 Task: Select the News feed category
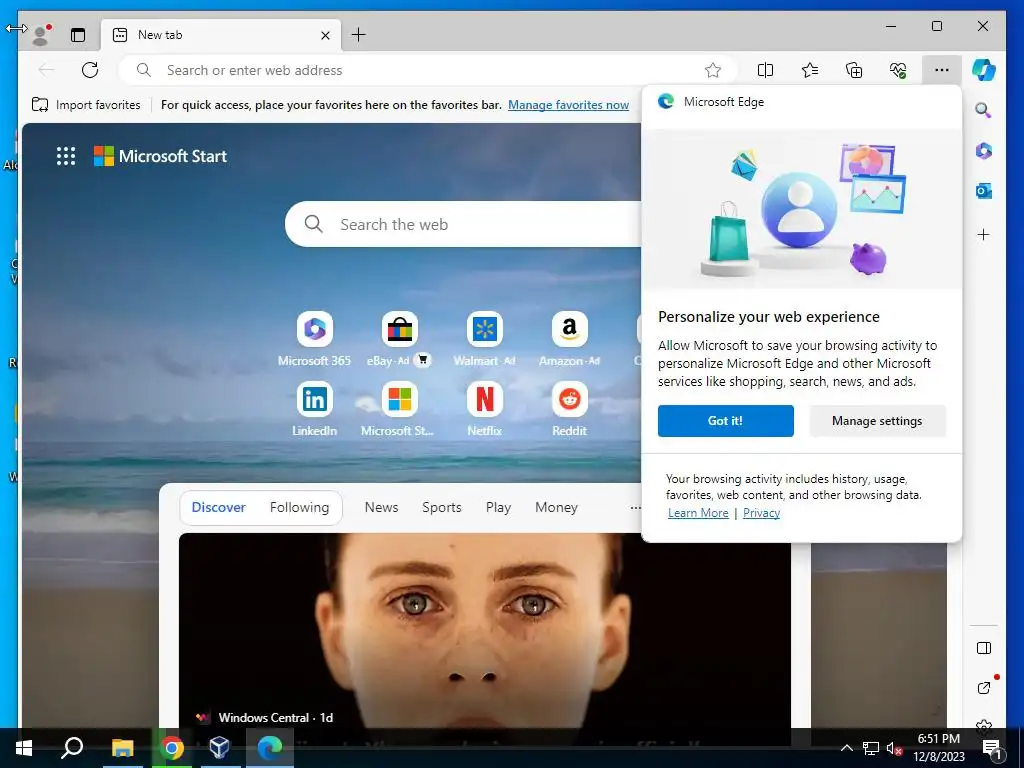[x=381, y=507]
